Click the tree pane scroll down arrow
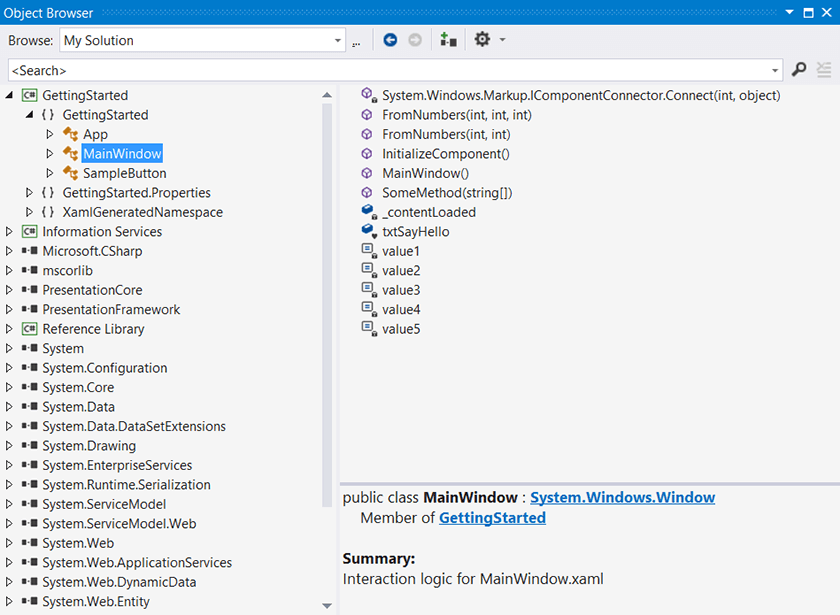The width and height of the screenshot is (840, 615). click(x=327, y=606)
